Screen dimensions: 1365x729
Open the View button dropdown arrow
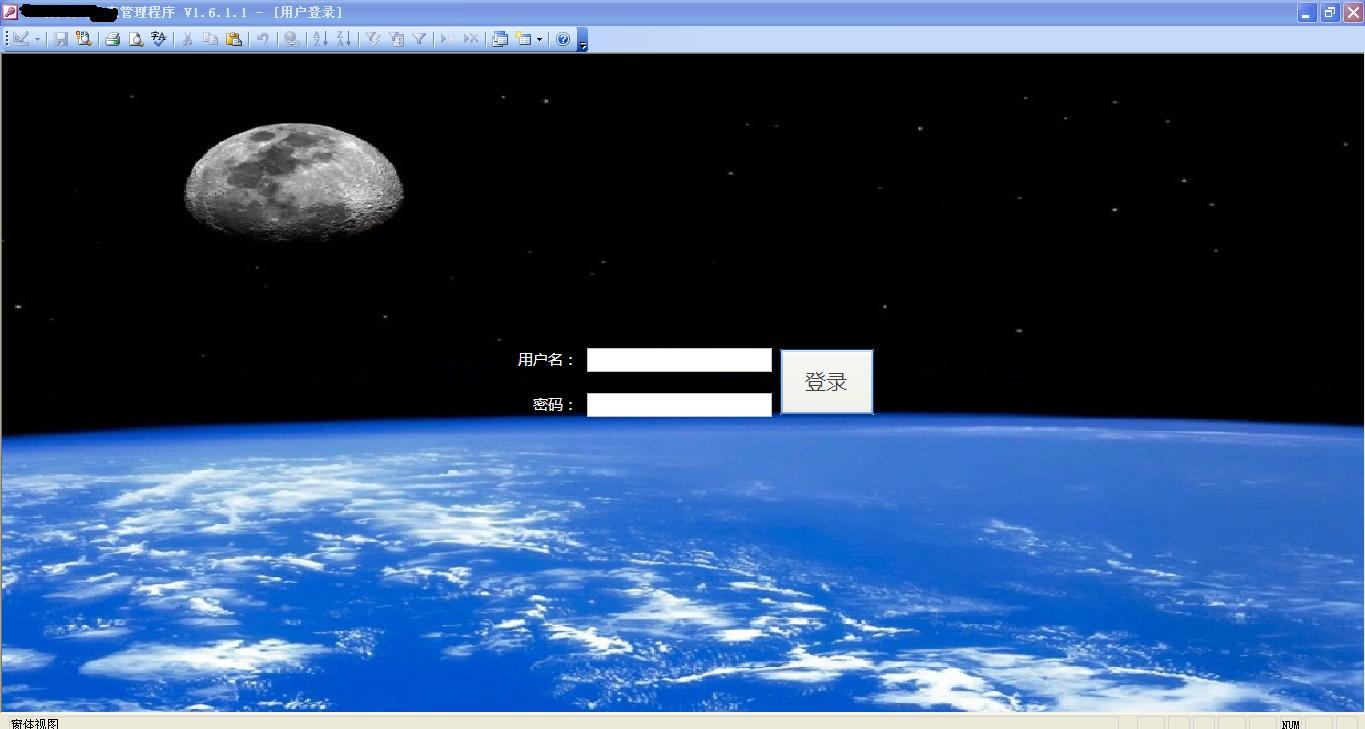[37, 39]
